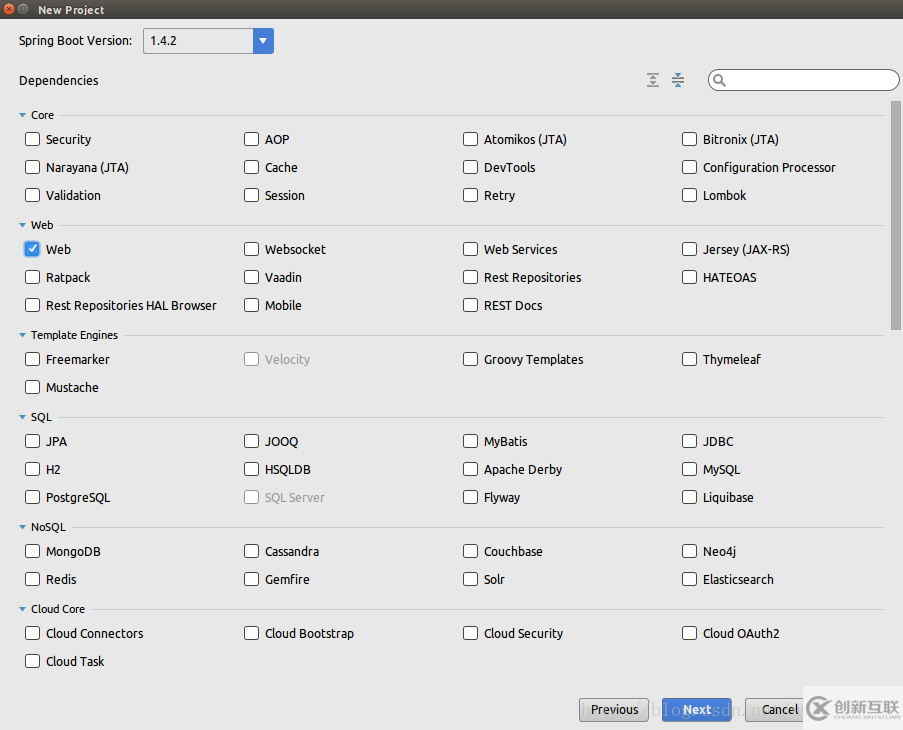Select the Lombok checkbox

point(690,195)
